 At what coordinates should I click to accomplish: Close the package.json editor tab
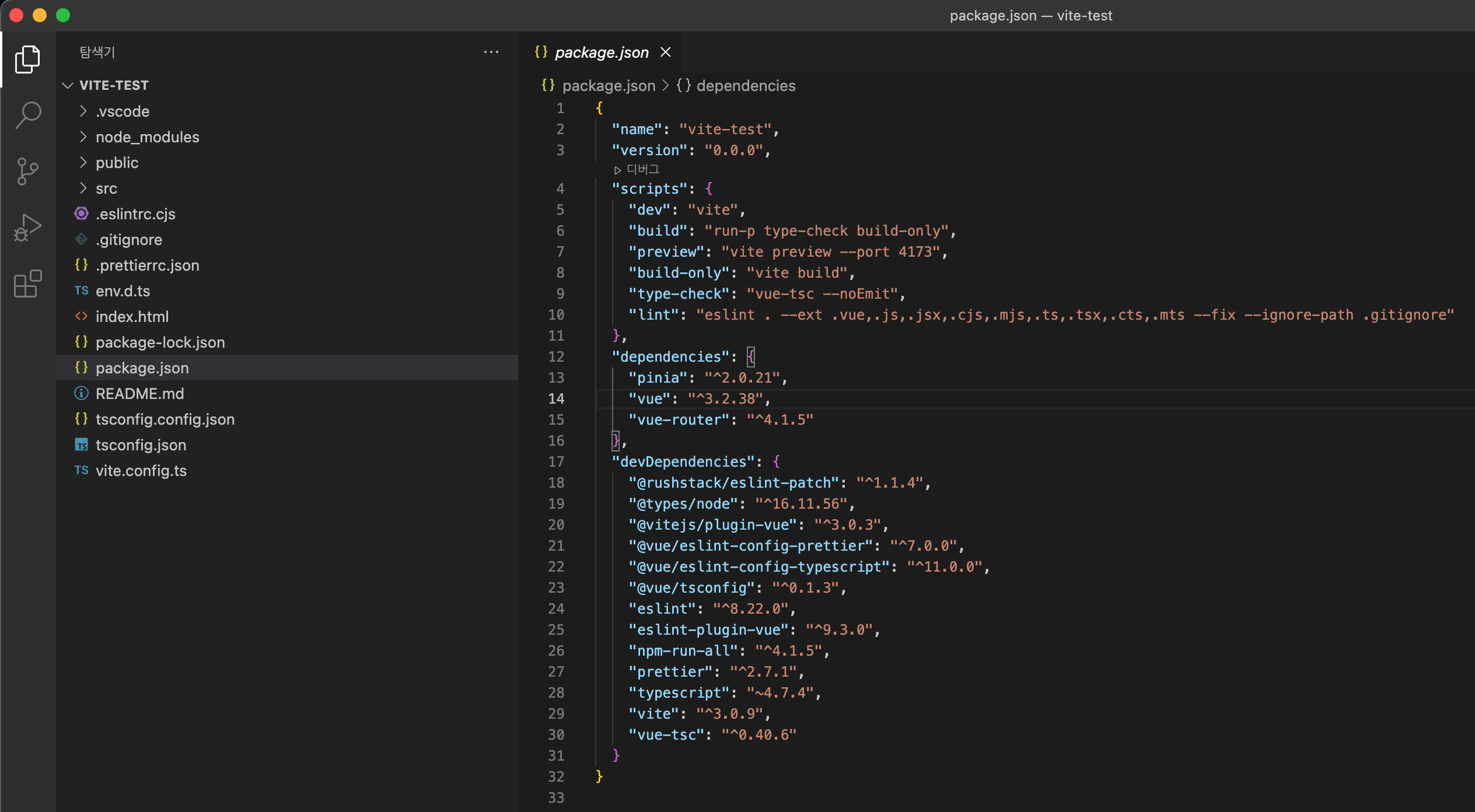click(665, 52)
